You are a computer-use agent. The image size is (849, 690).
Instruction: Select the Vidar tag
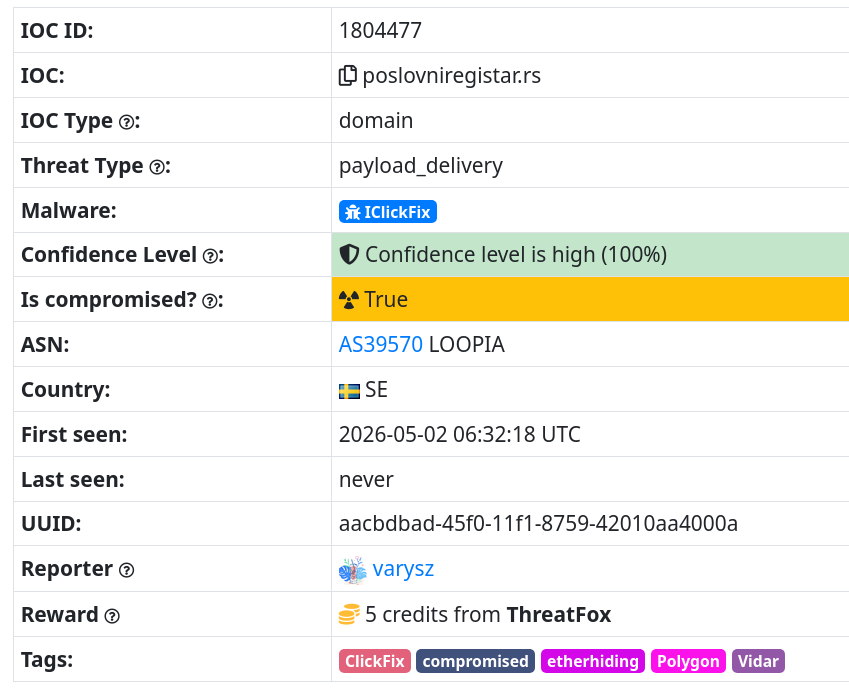coord(758,661)
